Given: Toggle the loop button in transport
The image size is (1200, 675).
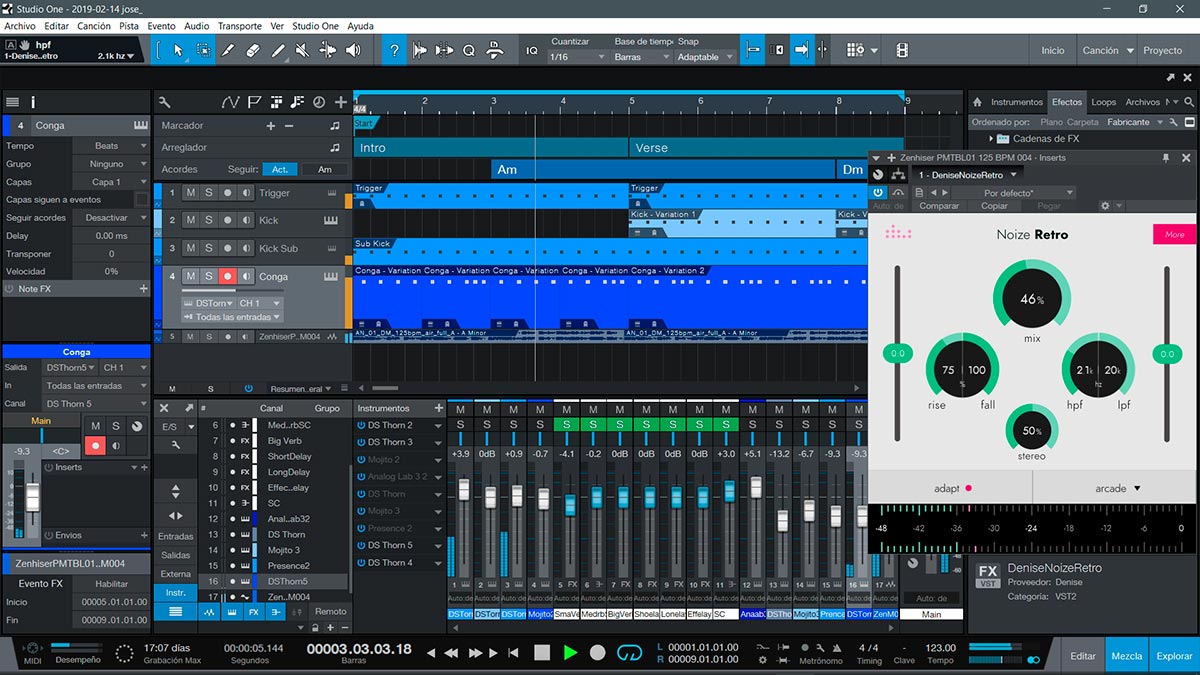Looking at the screenshot, I should [x=629, y=653].
